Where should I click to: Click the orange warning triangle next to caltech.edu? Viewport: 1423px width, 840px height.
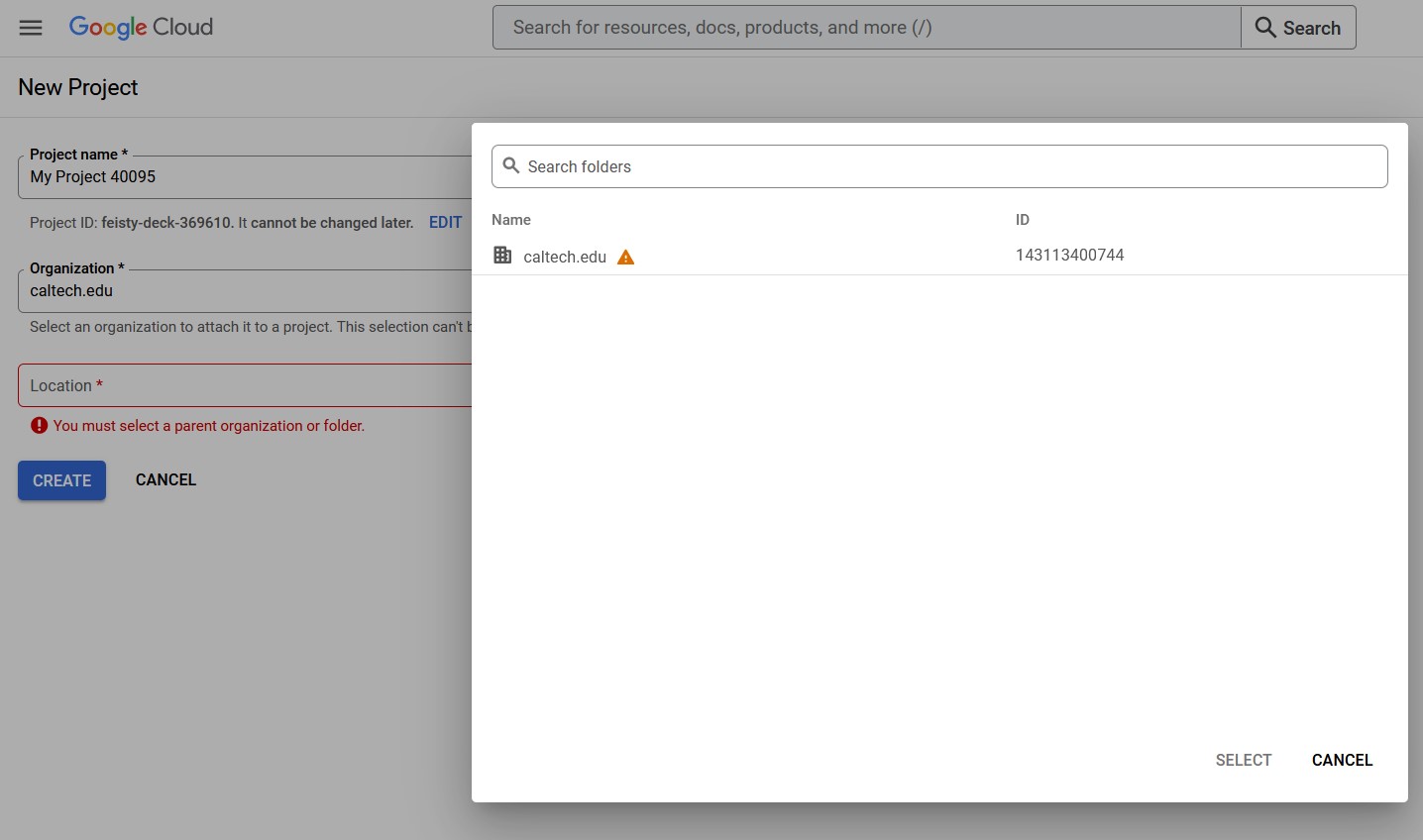point(625,258)
